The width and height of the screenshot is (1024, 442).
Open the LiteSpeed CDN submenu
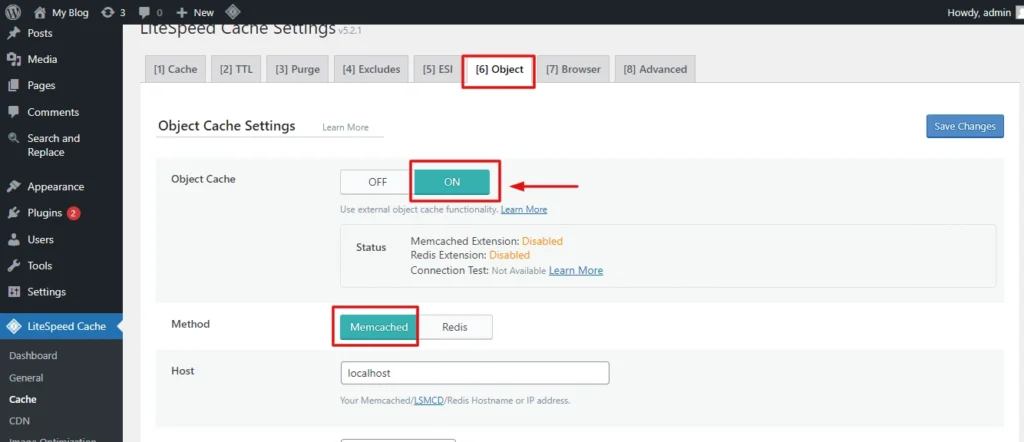point(20,421)
